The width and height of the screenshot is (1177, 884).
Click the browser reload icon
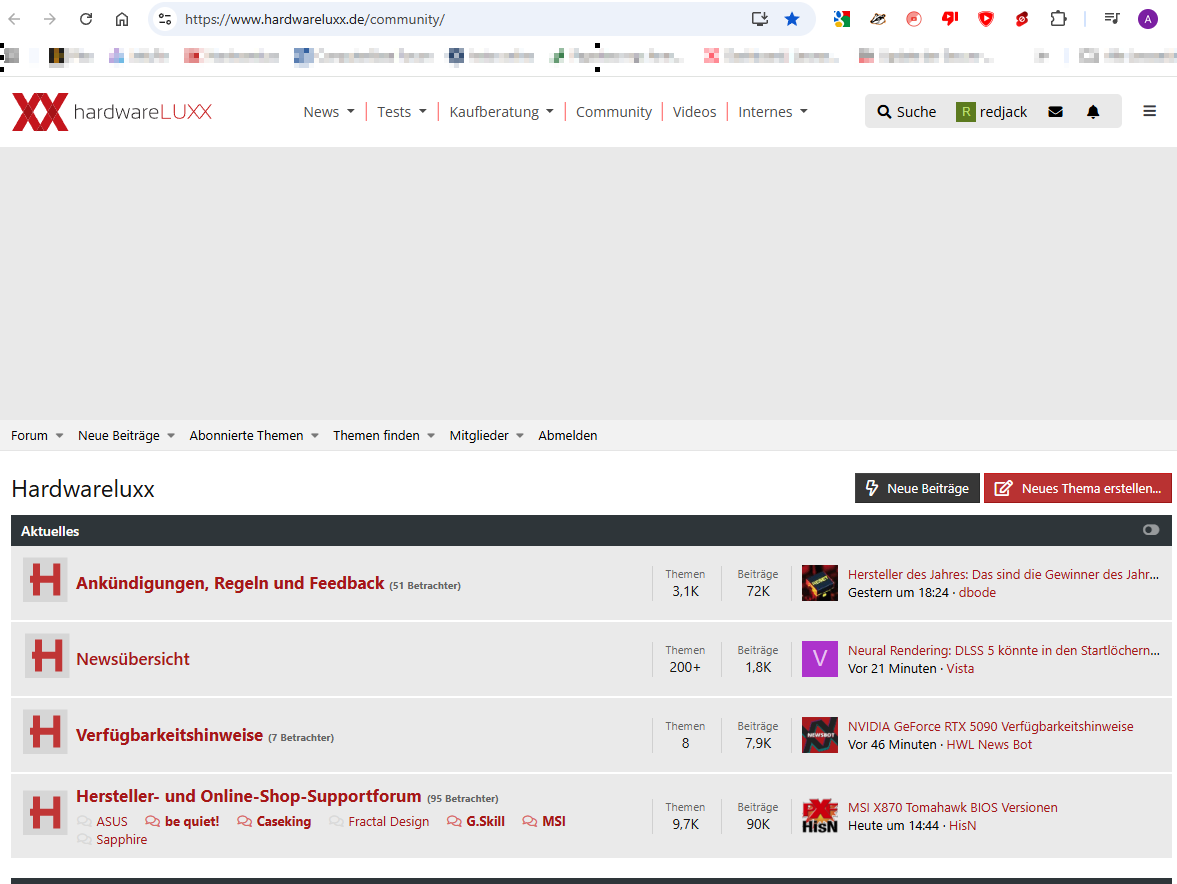pyautogui.click(x=86, y=19)
